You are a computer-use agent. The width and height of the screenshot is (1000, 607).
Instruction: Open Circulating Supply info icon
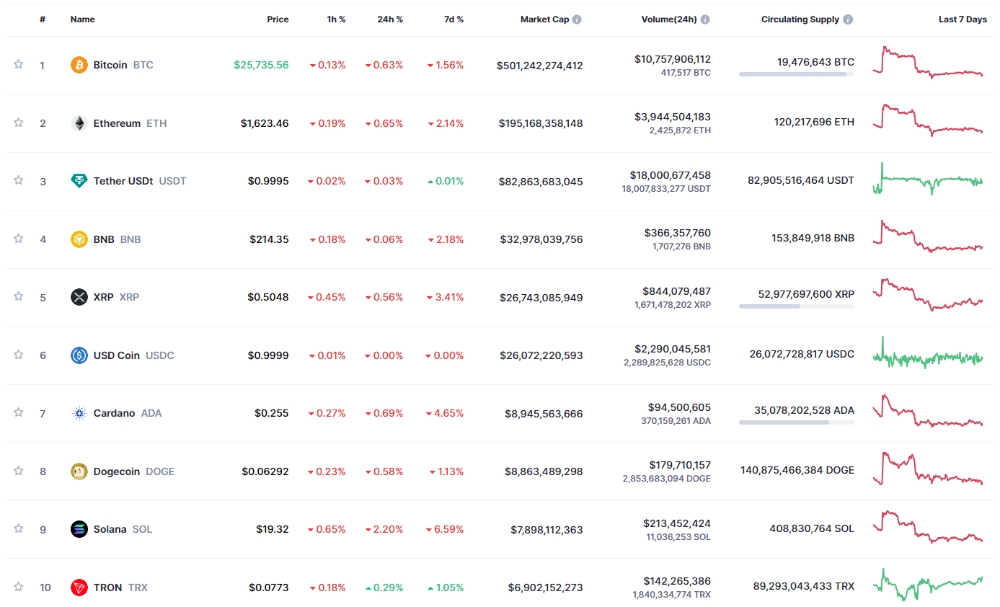[849, 19]
